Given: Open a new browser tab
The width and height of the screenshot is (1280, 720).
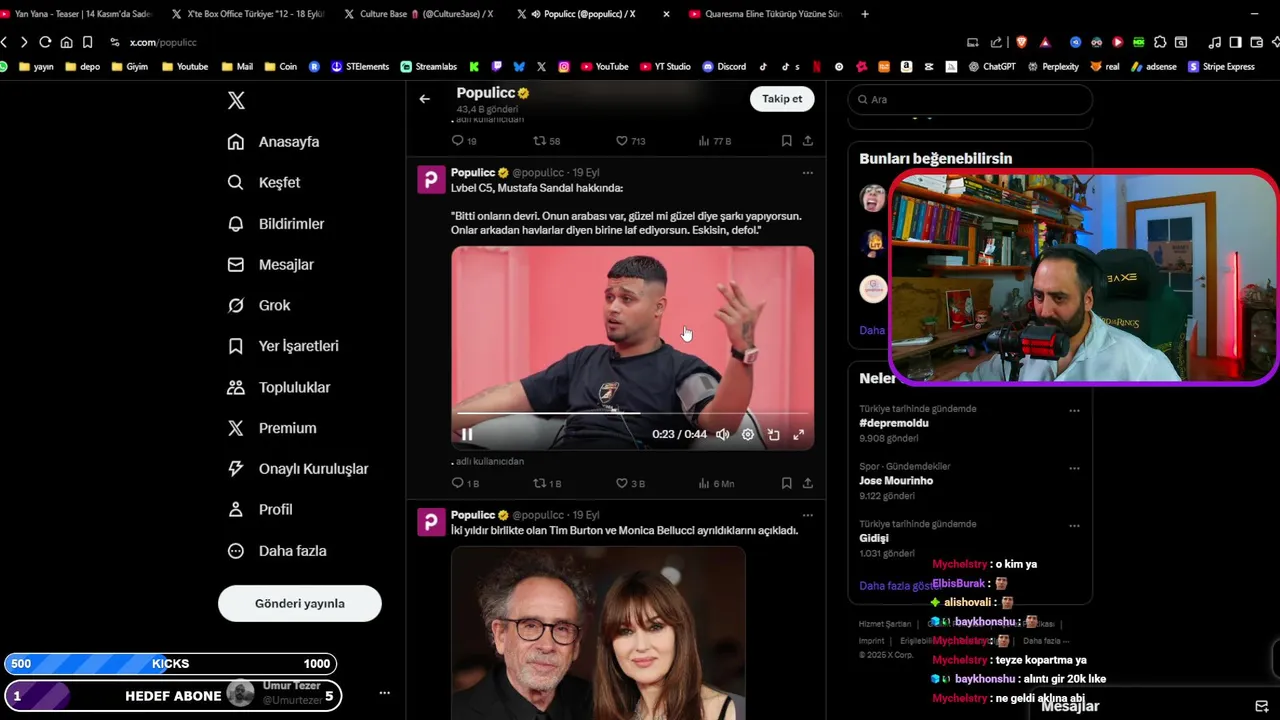Looking at the screenshot, I should 865,14.
